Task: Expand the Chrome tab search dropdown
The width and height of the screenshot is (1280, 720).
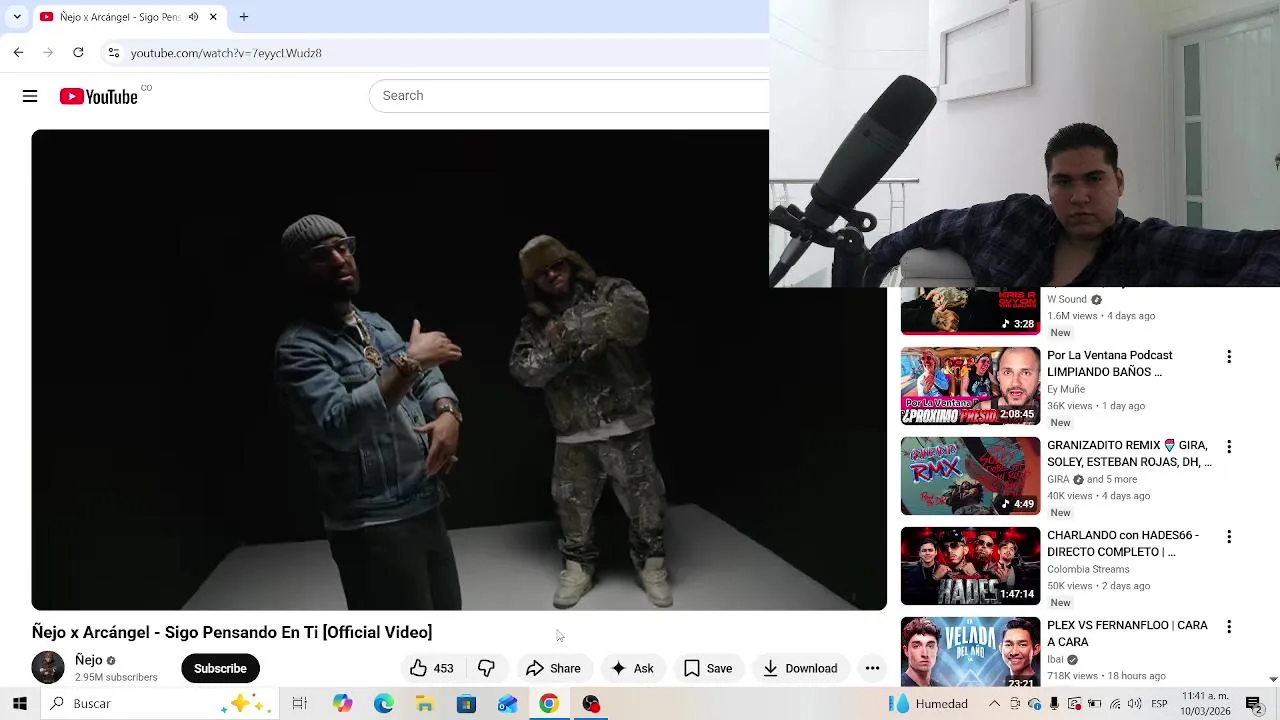Action: [17, 17]
